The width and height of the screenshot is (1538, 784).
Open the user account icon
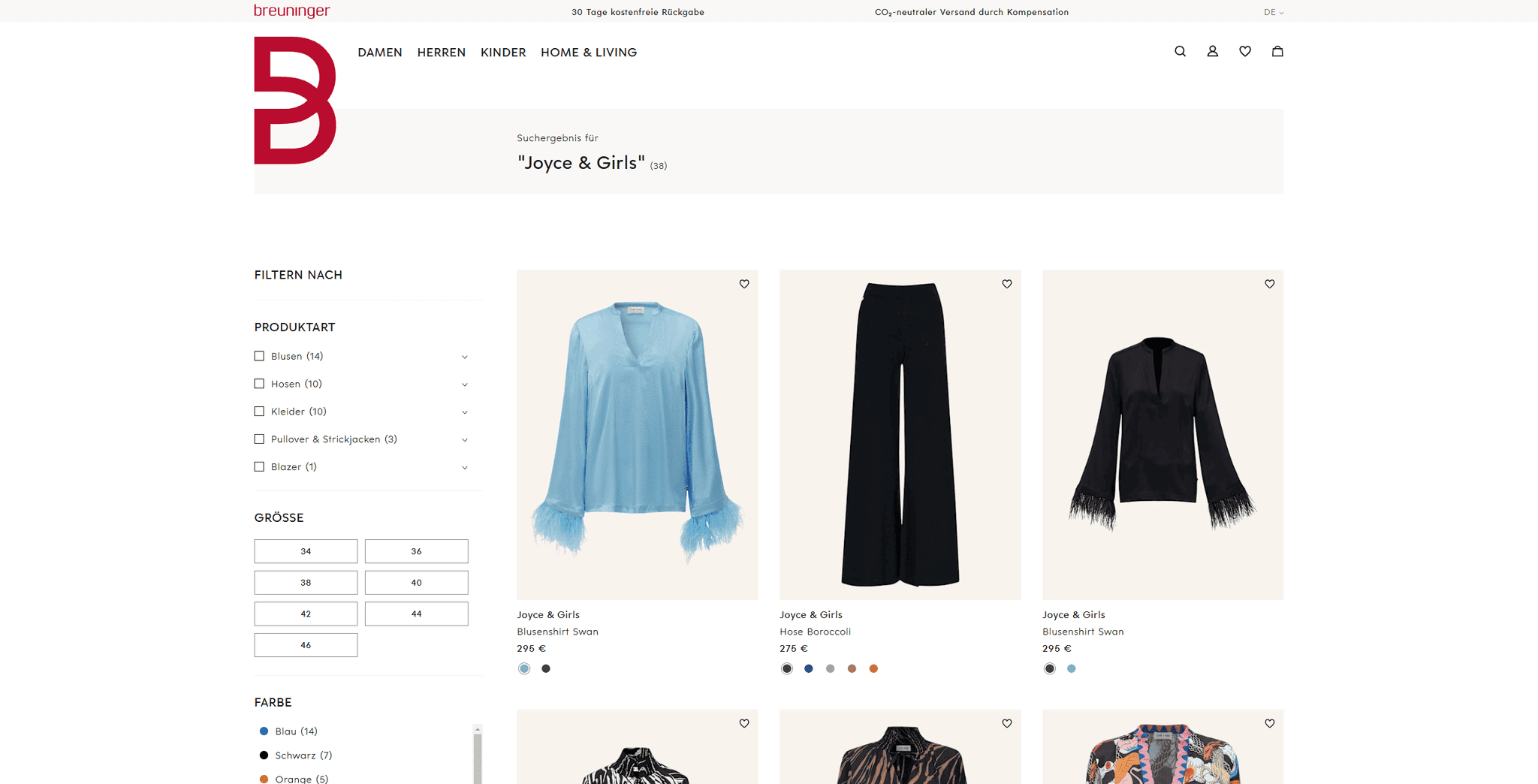[x=1212, y=51]
